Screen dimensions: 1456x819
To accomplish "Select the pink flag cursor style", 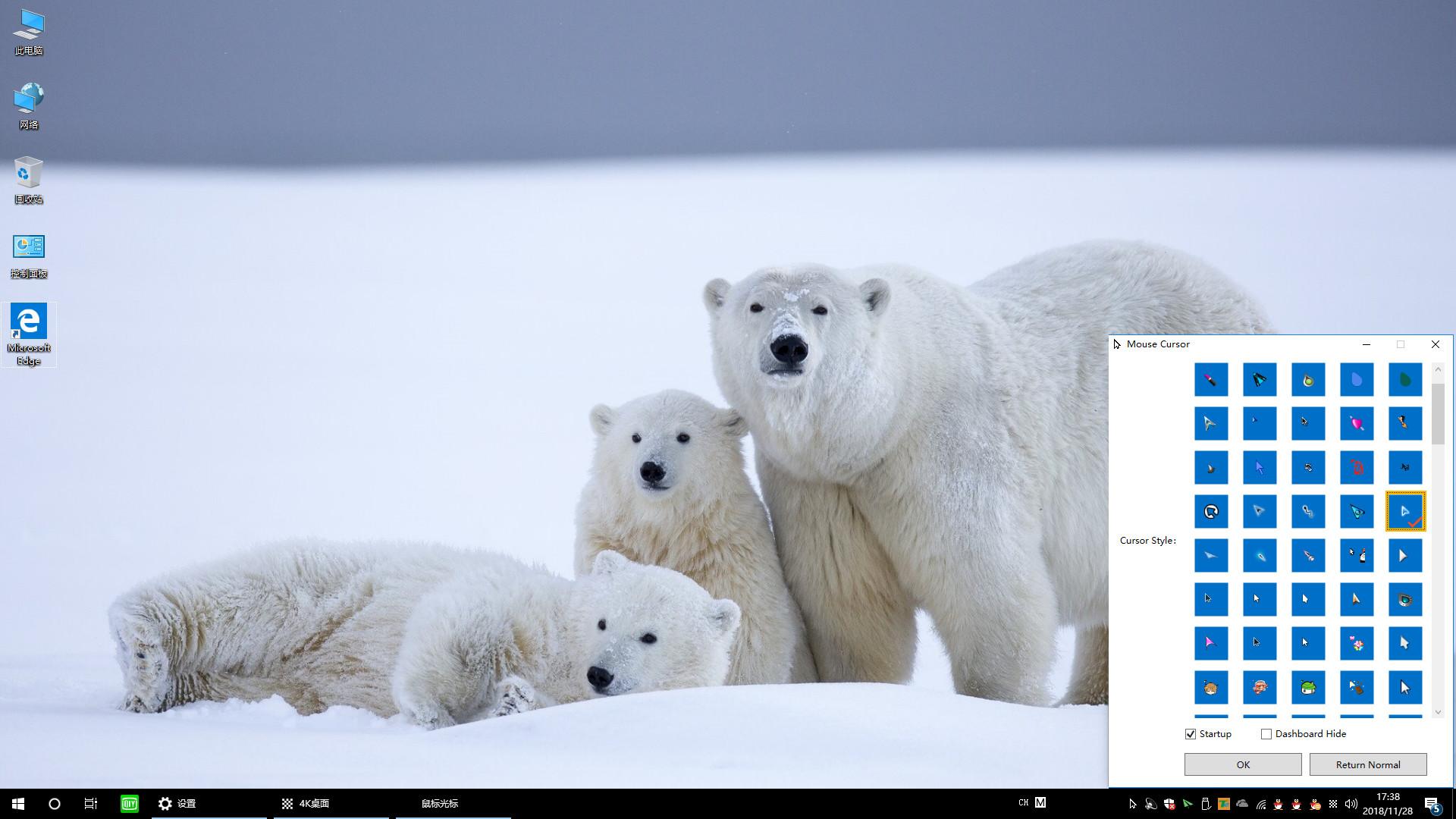I will click(1212, 642).
